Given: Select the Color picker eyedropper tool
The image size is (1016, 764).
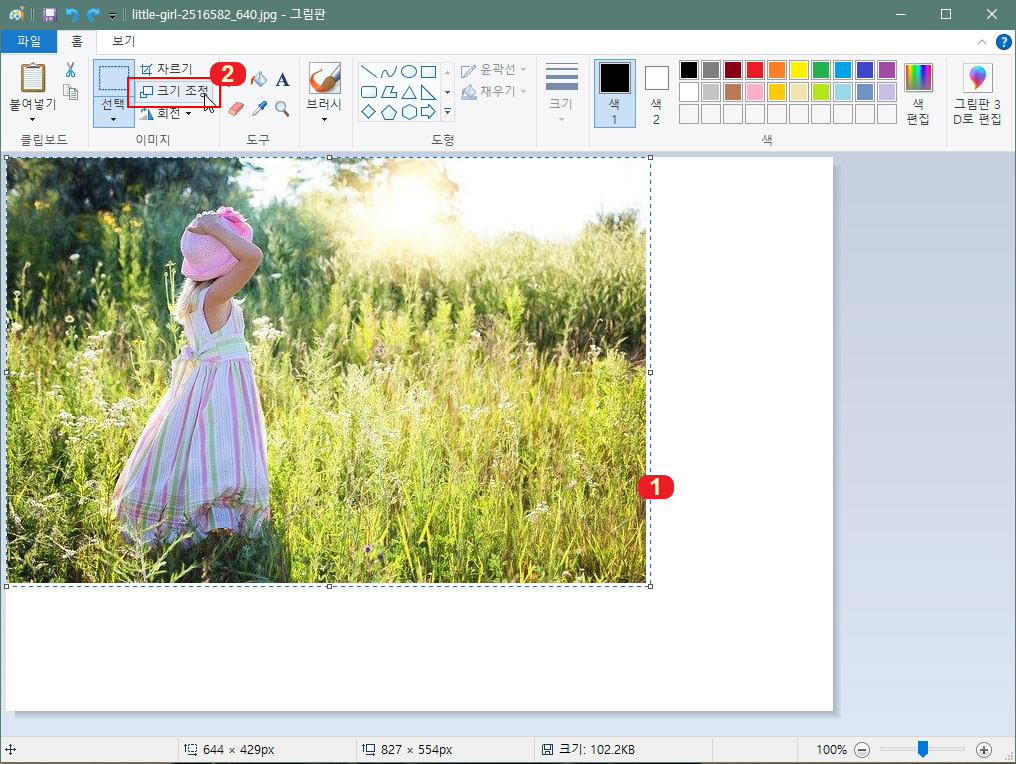Looking at the screenshot, I should [259, 108].
